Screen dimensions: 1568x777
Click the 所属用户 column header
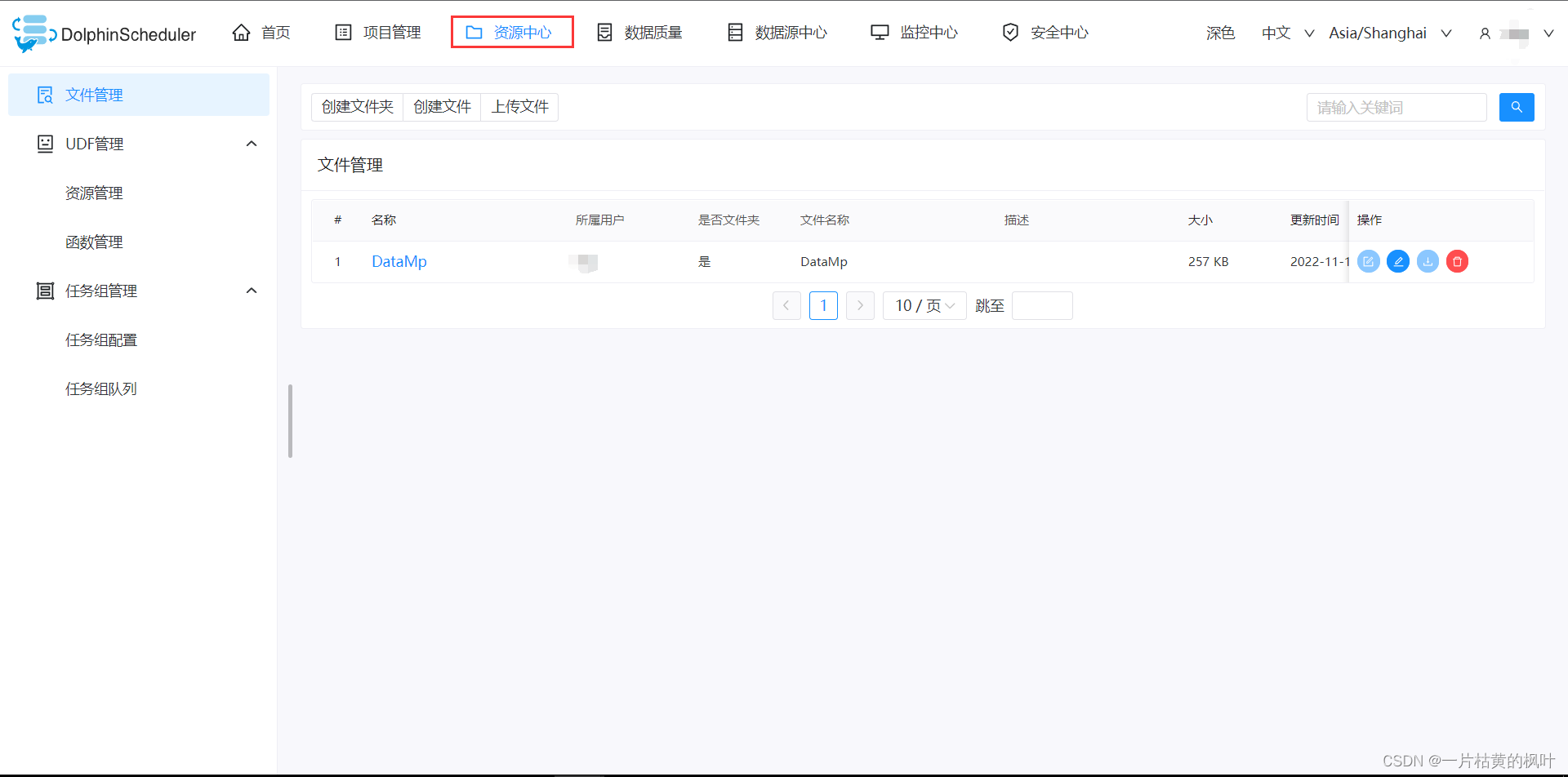[x=599, y=220]
